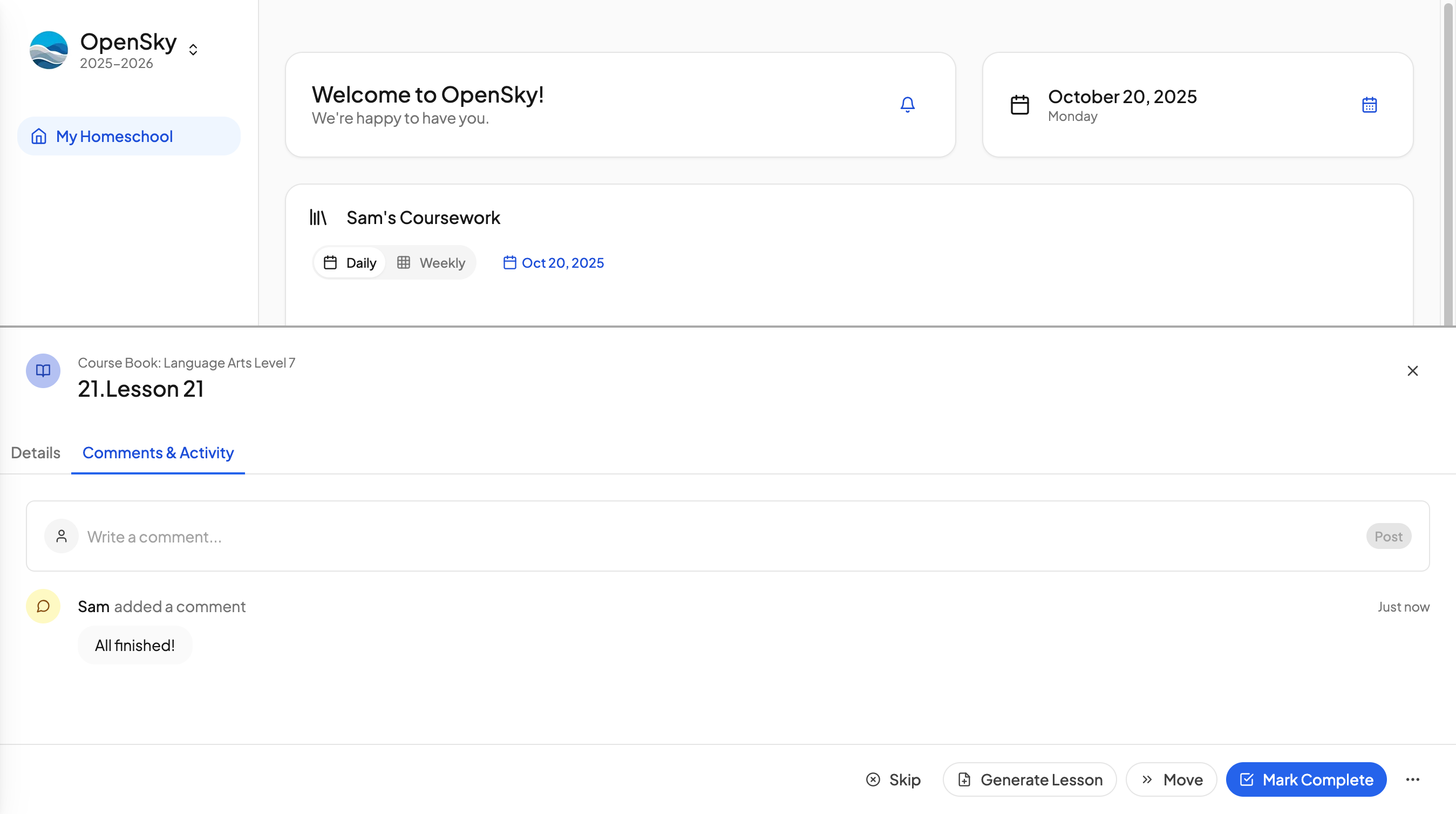Image resolution: width=1456 pixels, height=814 pixels.
Task: Click the yellow comment bubble icon
Action: [43, 607]
